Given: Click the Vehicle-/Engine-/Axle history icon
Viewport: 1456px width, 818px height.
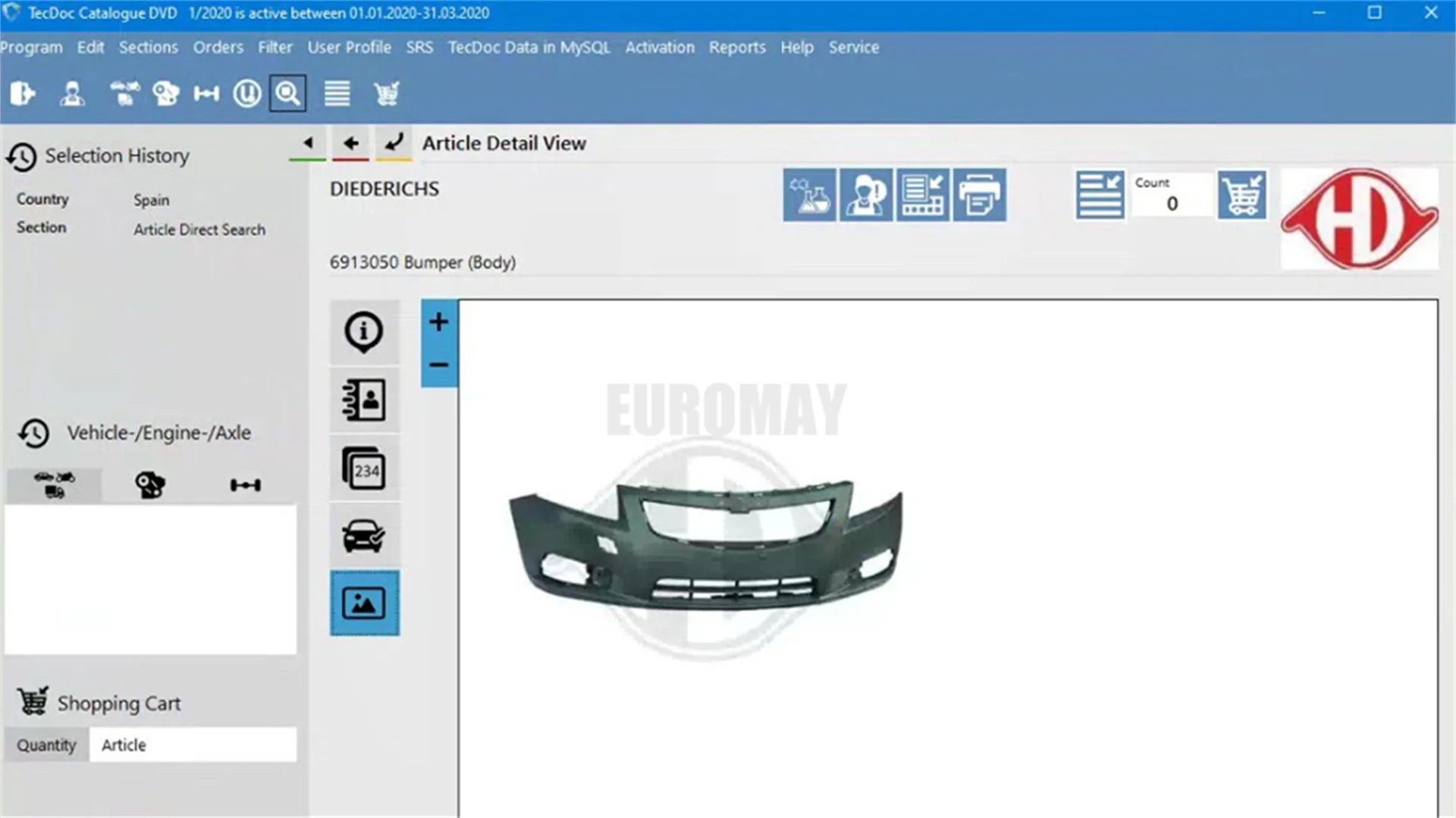Looking at the screenshot, I should [34, 434].
